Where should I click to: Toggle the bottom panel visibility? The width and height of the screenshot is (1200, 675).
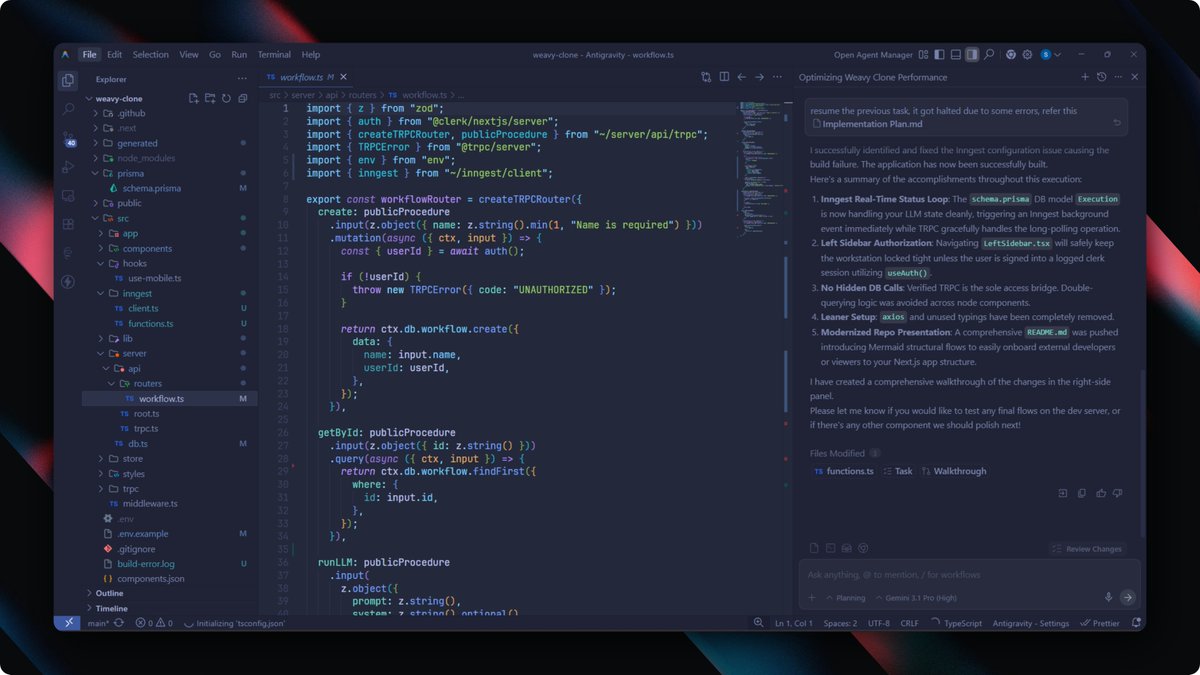(956, 54)
